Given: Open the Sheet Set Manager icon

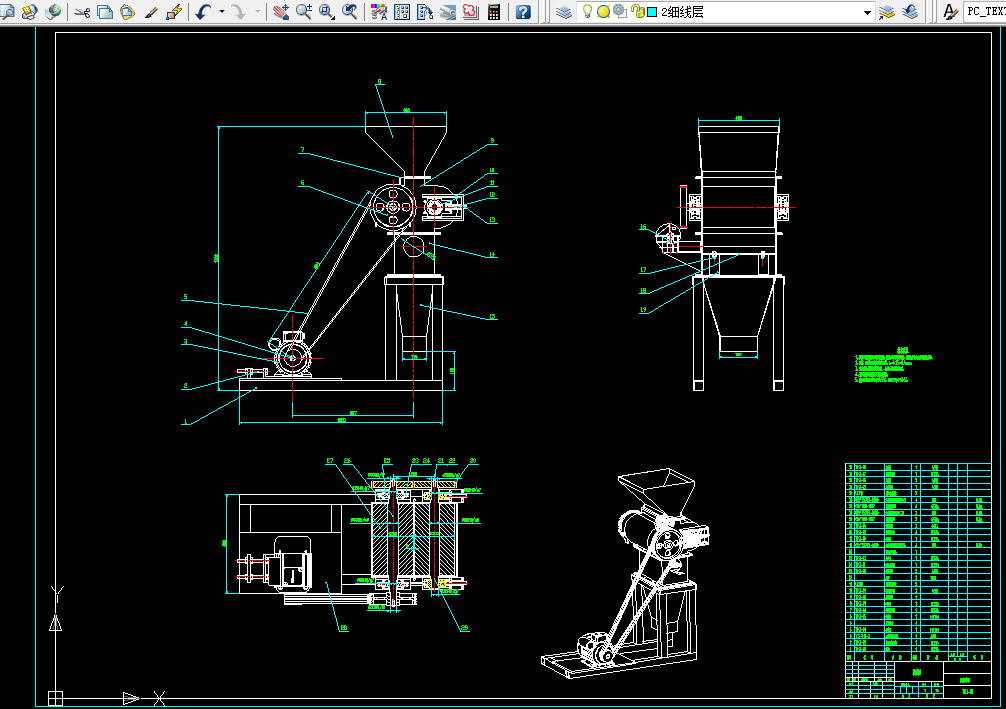Looking at the screenshot, I should [x=448, y=12].
